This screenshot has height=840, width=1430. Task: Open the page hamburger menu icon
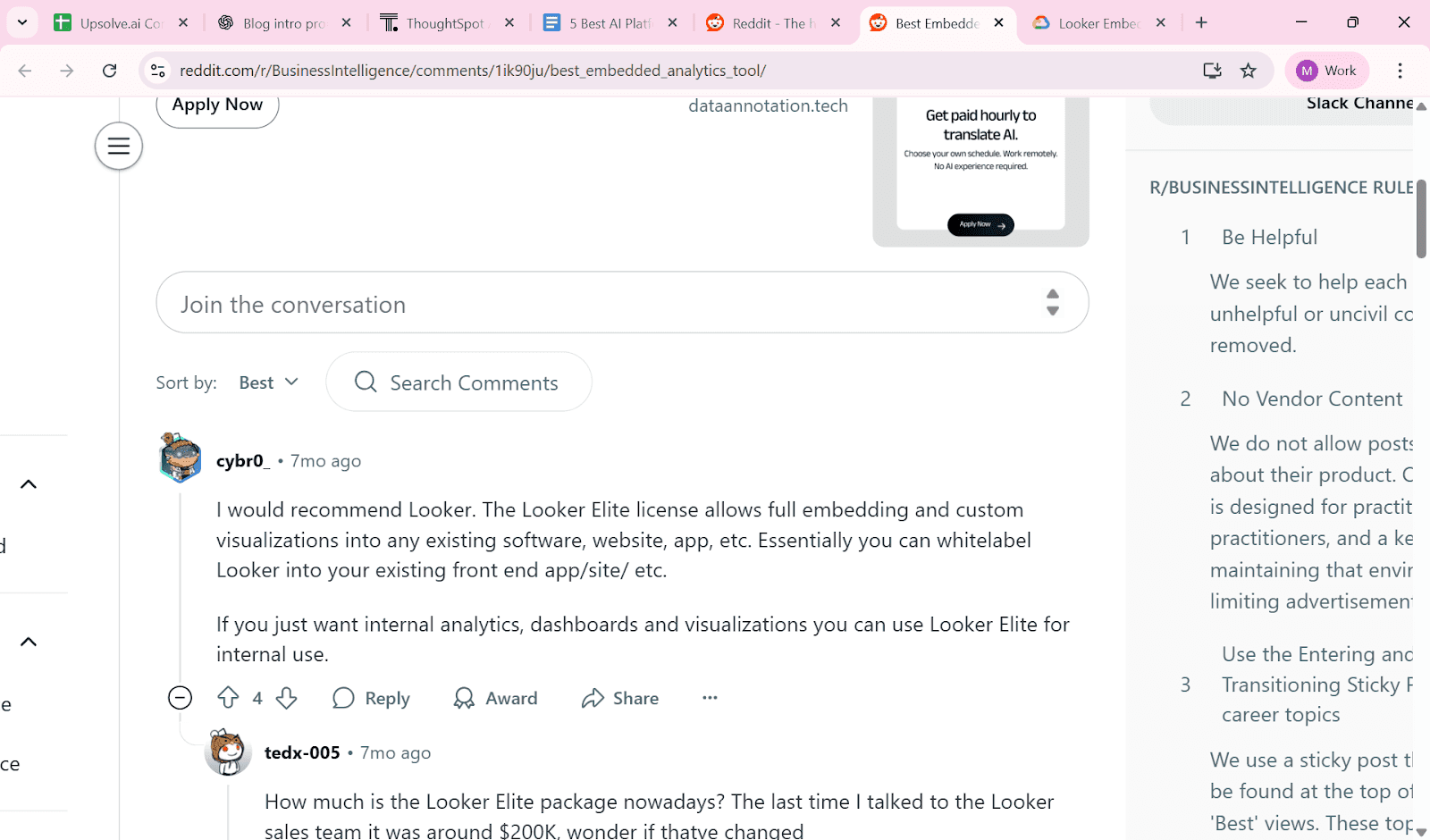[x=118, y=145]
